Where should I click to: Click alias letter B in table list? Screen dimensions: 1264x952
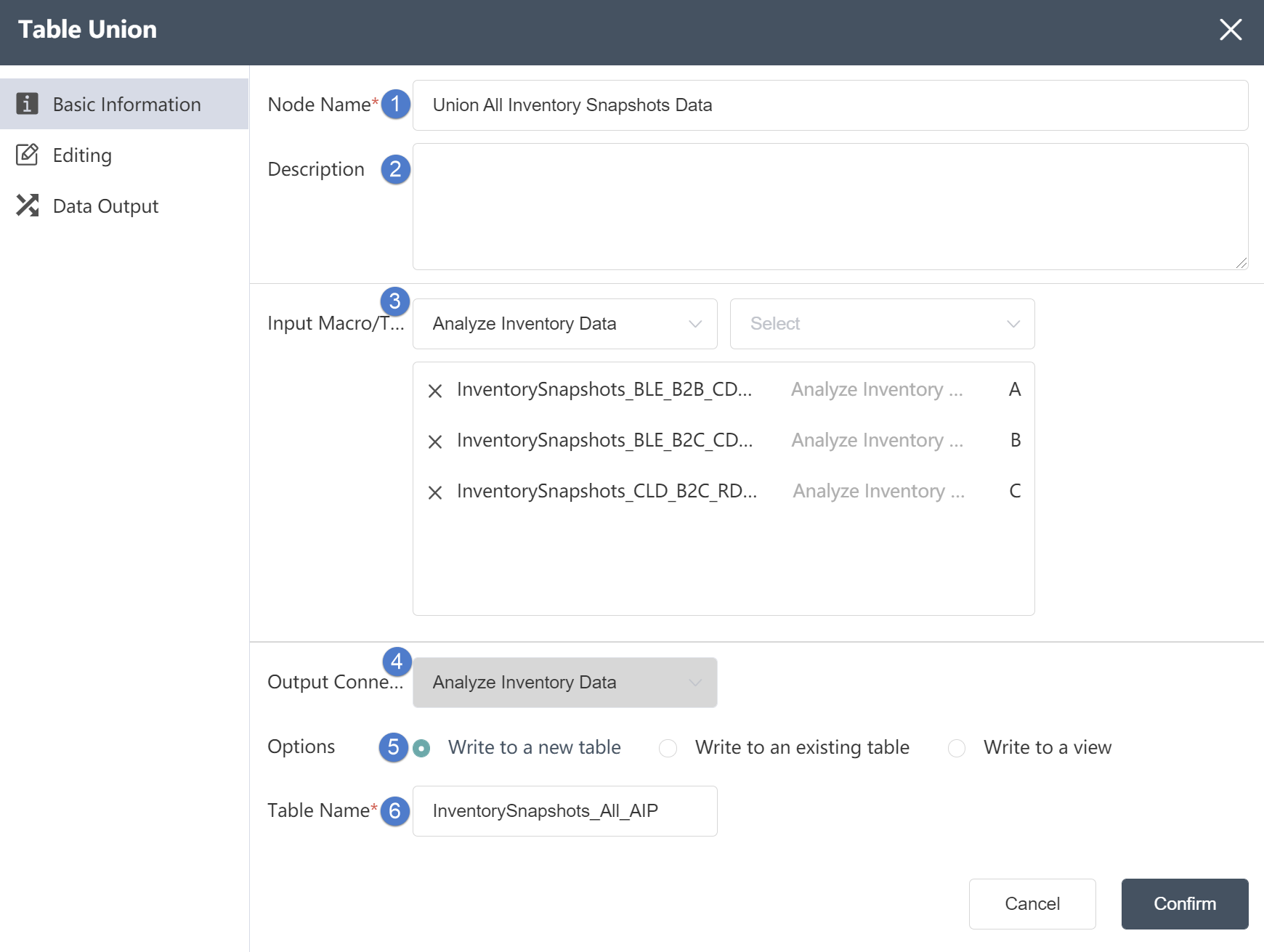coord(1016,440)
